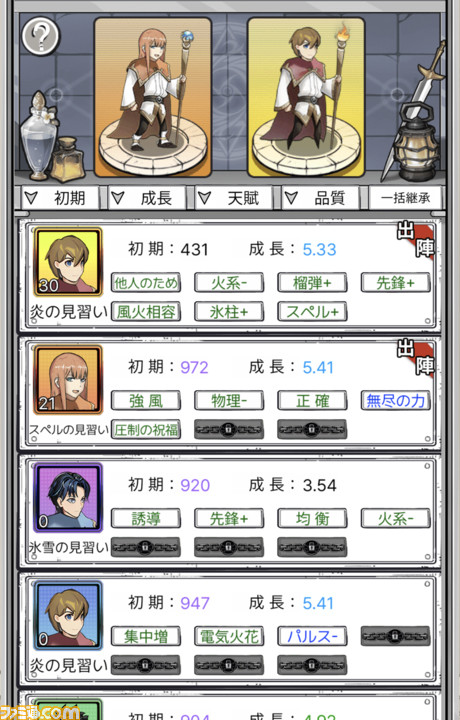Tap the blue-framed 炎の見習い portrait
Viewport: 460px width, 720px height.
tap(68, 615)
